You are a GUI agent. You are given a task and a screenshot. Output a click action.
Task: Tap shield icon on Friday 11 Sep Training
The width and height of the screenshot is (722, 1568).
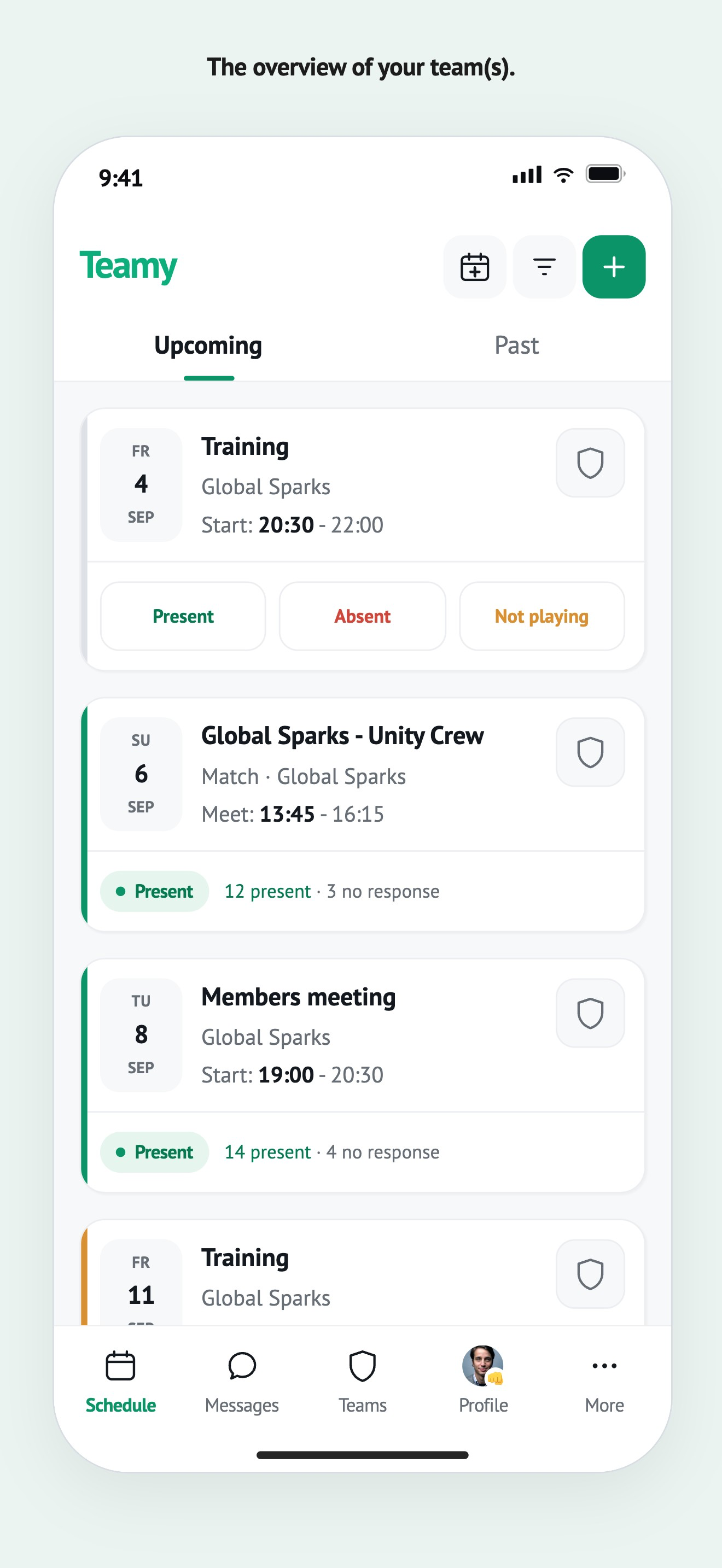pyautogui.click(x=590, y=1274)
